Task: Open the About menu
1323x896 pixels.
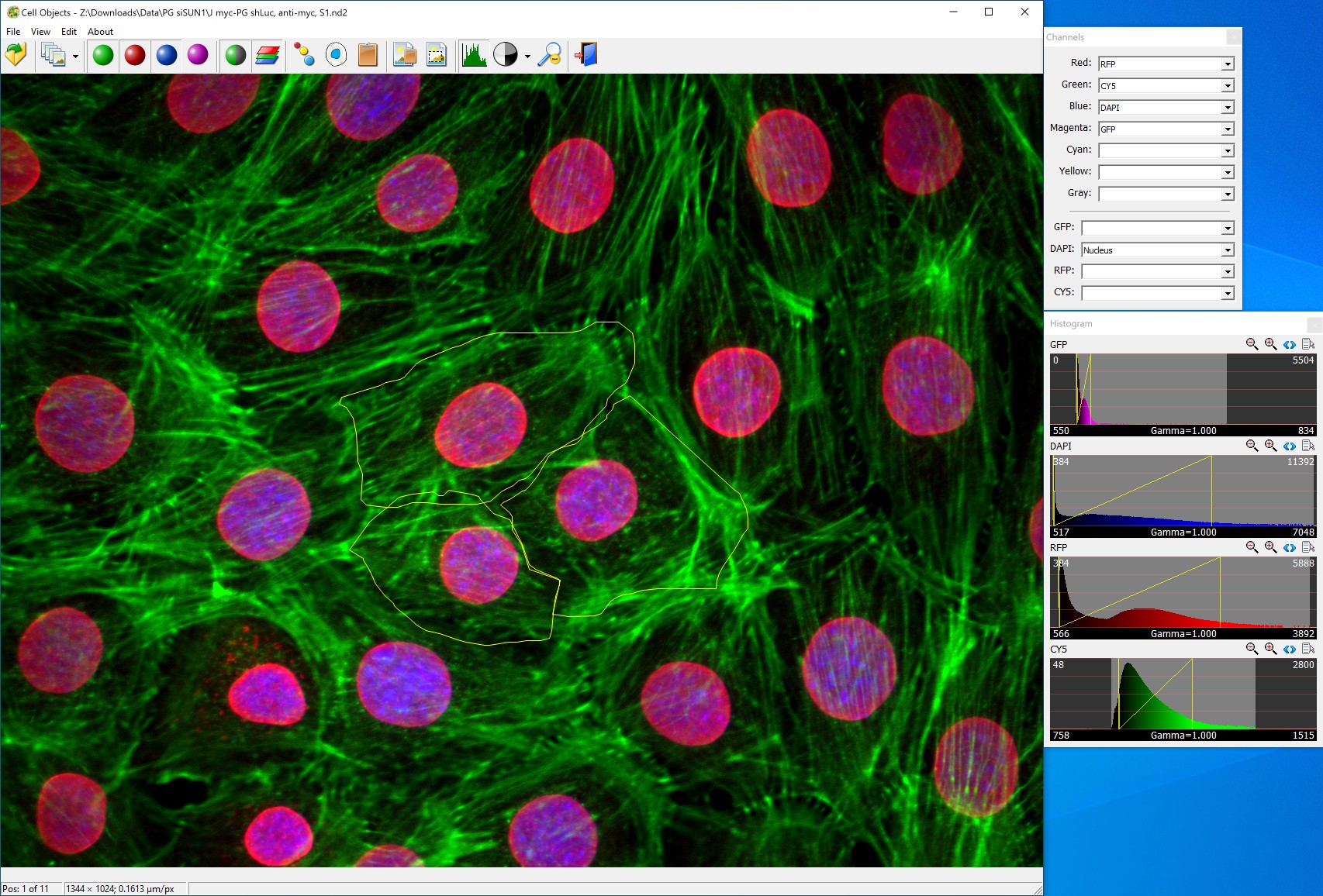Action: click(100, 32)
